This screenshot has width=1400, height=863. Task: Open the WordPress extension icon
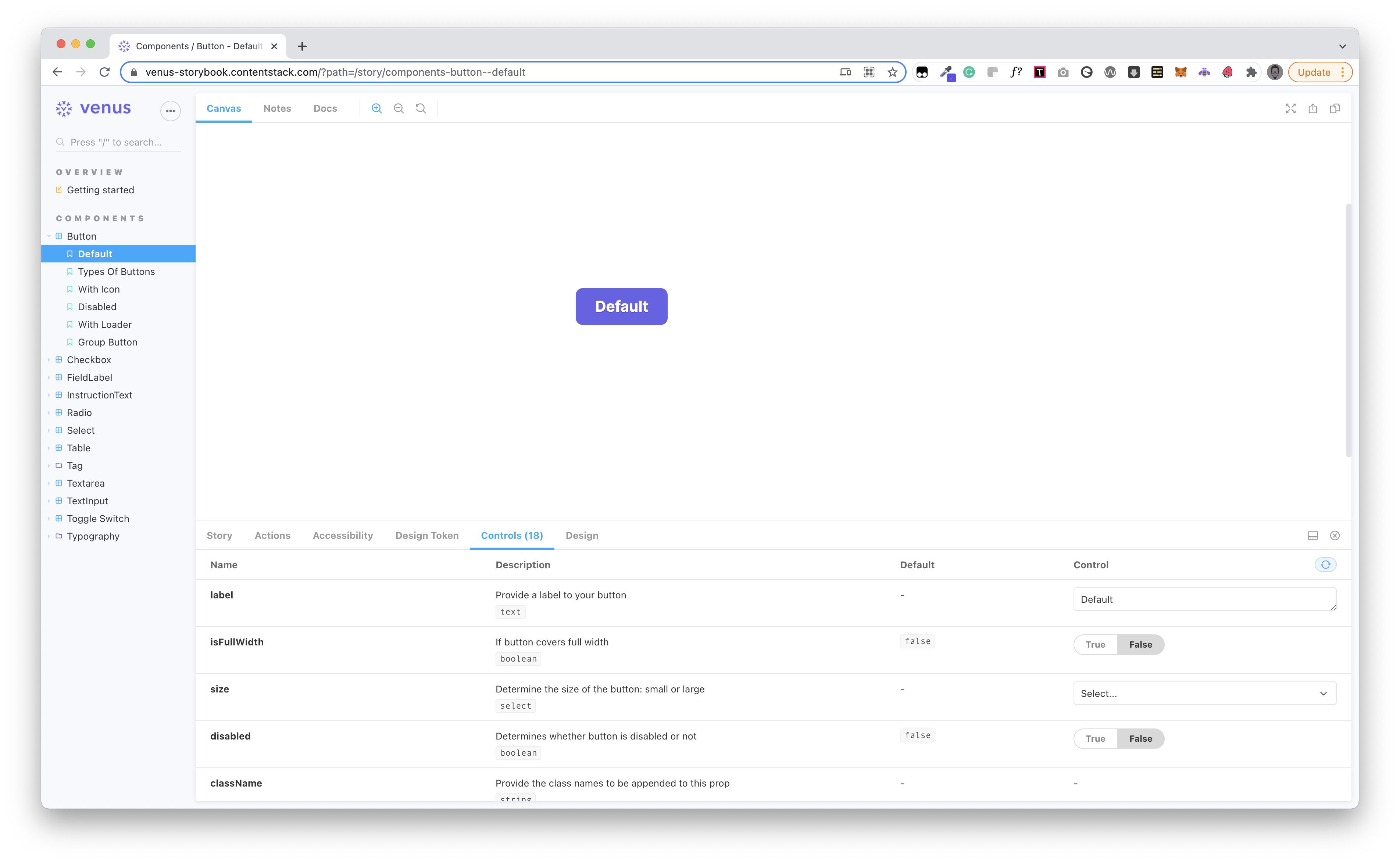(x=1110, y=72)
